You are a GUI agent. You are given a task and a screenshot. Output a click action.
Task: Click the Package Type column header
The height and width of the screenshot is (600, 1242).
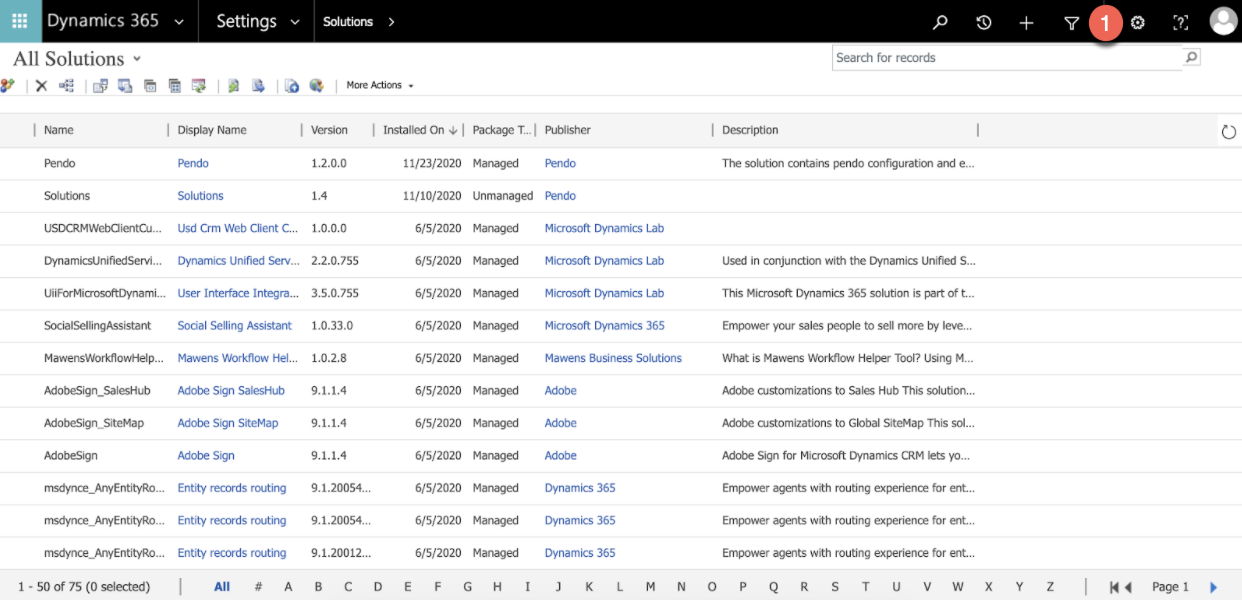pyautogui.click(x=501, y=130)
